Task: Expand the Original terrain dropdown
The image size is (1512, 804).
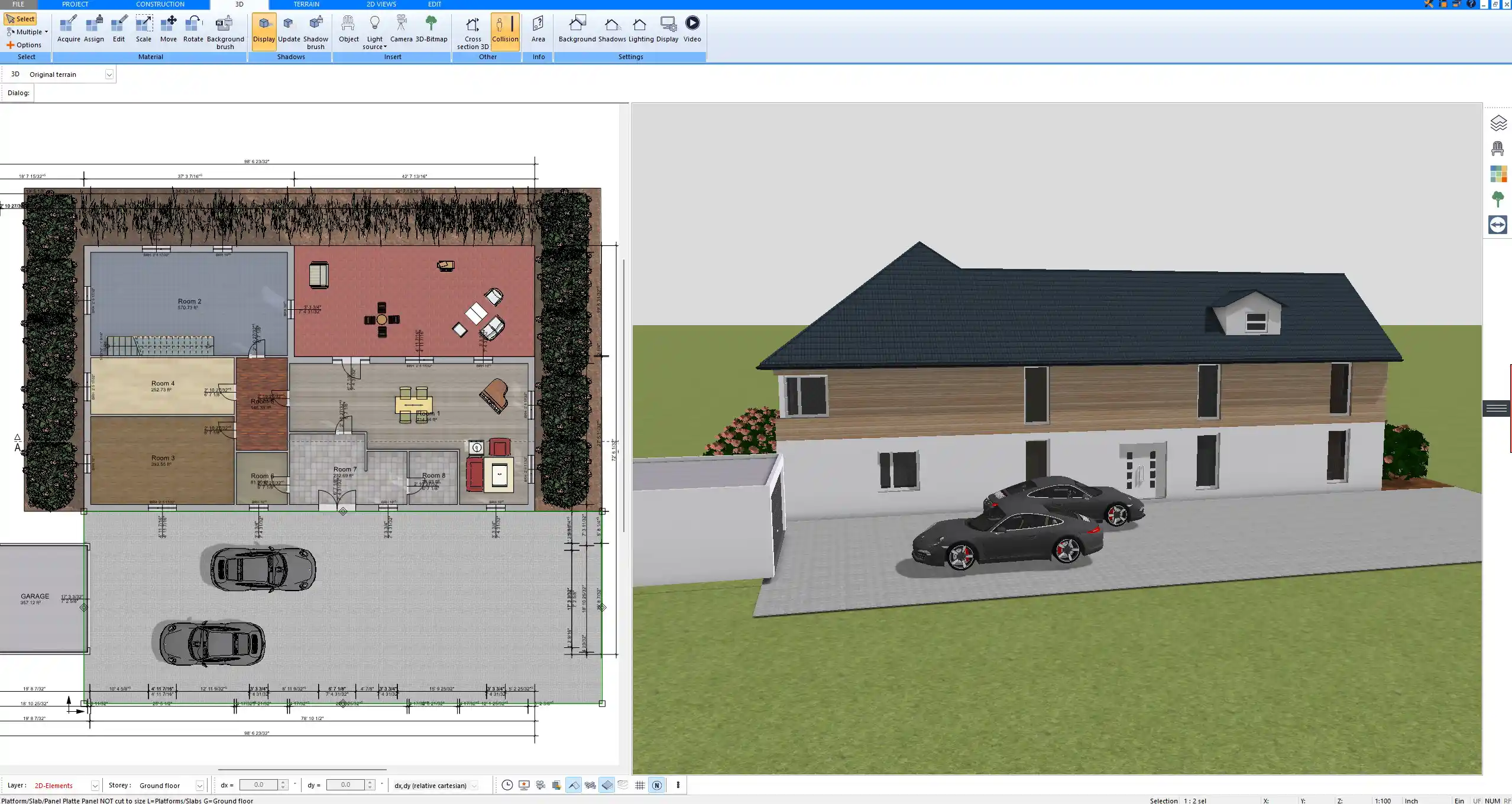Action: click(109, 74)
